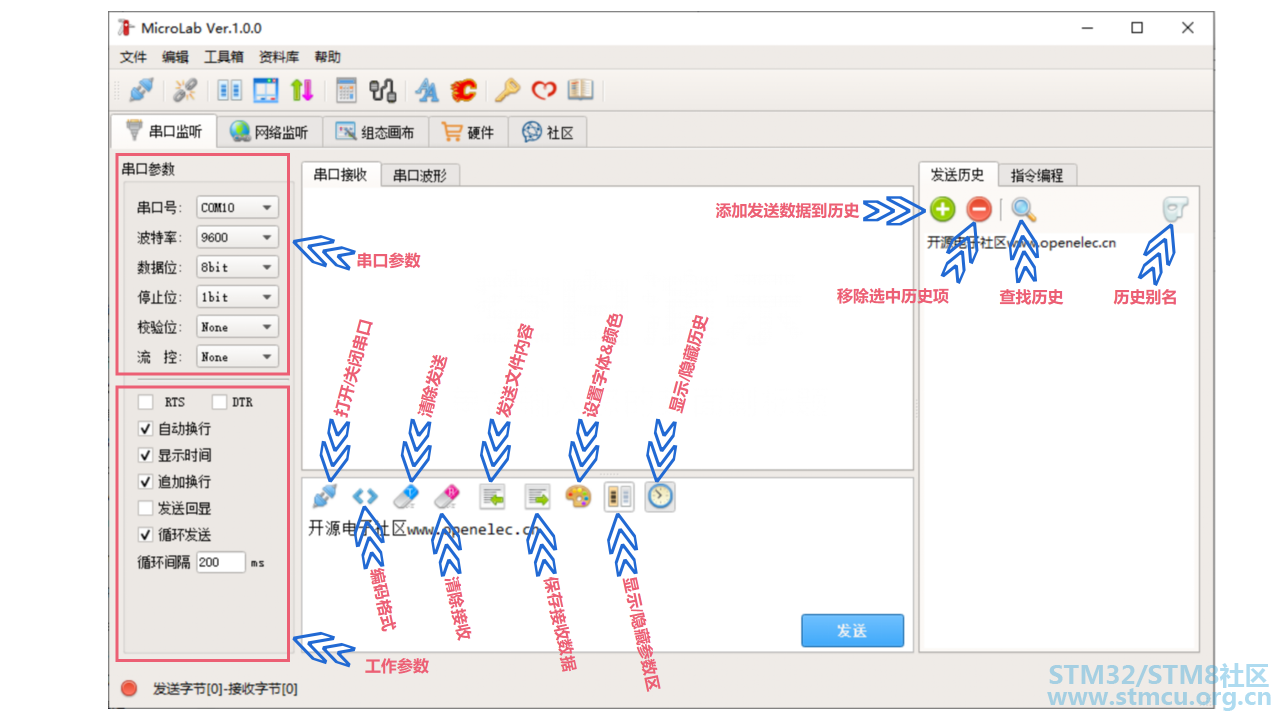Screen dimensions: 1280x720
Task: Click the red status indicator in status bar
Action: pos(129,688)
